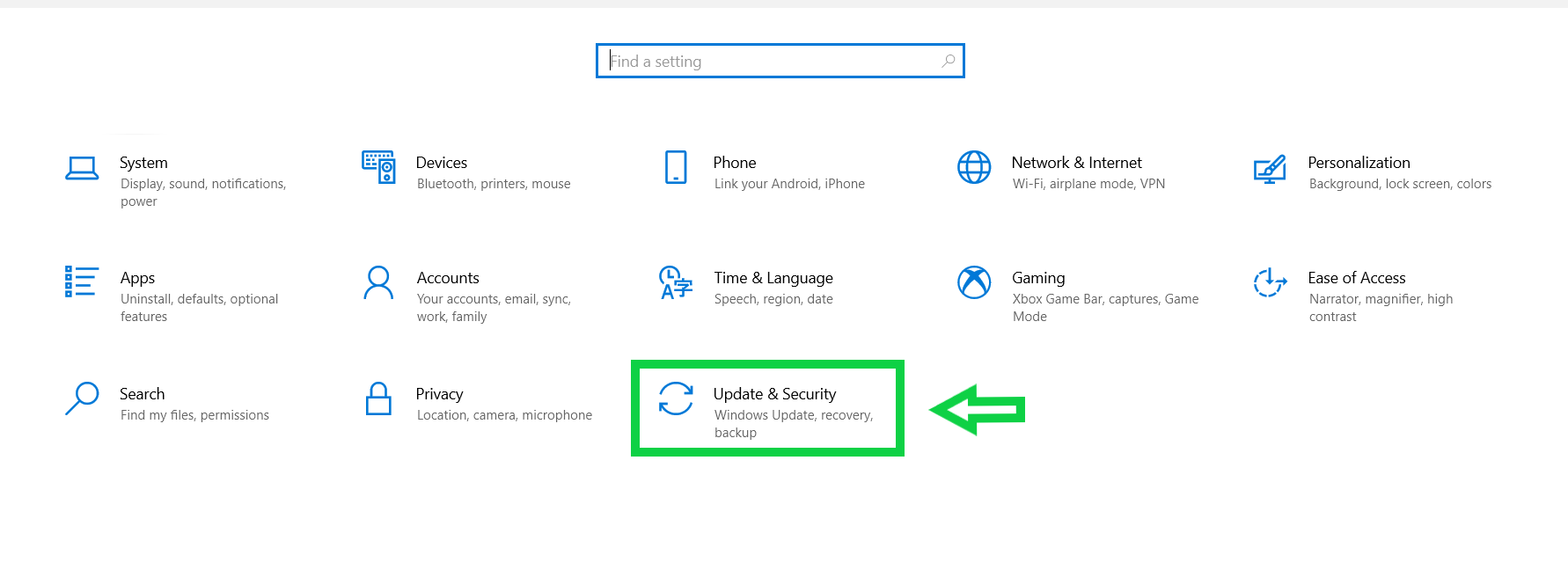The width and height of the screenshot is (1568, 570).
Task: Open Privacy via padlock icon
Action: coord(378,398)
